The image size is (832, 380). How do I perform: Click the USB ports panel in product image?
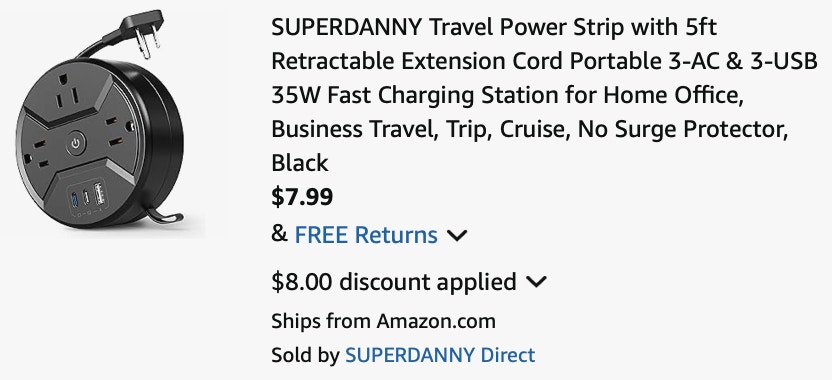pos(87,197)
